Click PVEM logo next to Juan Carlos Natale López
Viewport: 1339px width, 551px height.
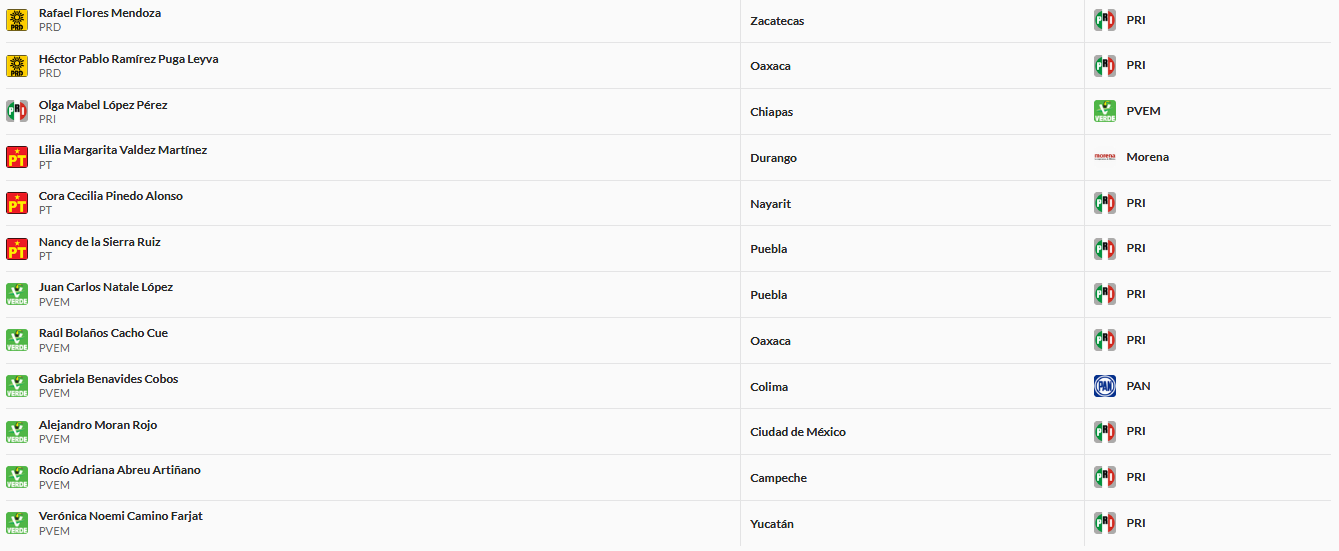click(x=17, y=294)
